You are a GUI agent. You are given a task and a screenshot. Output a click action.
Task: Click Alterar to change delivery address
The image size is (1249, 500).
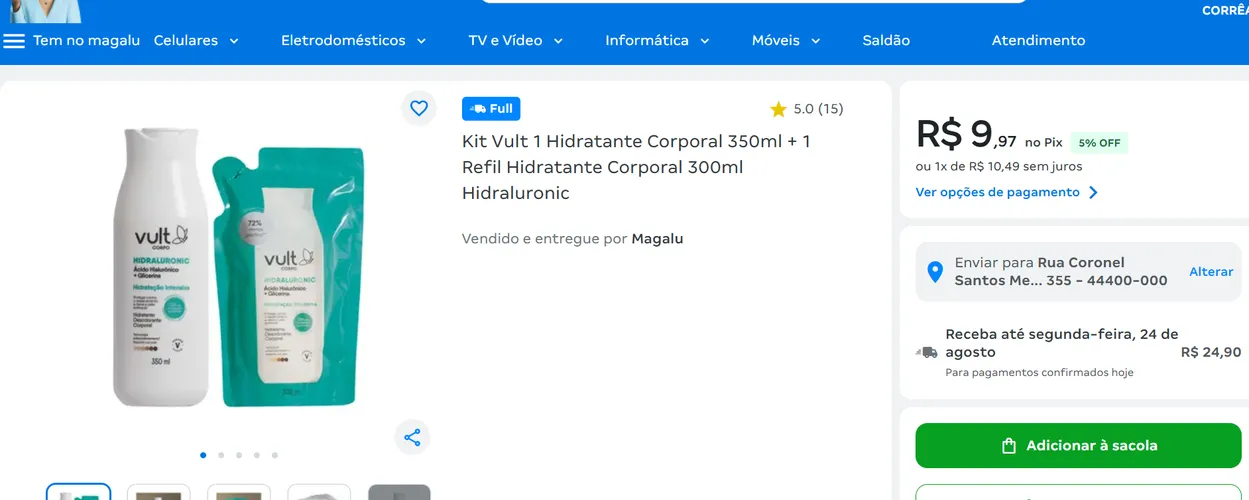1211,272
